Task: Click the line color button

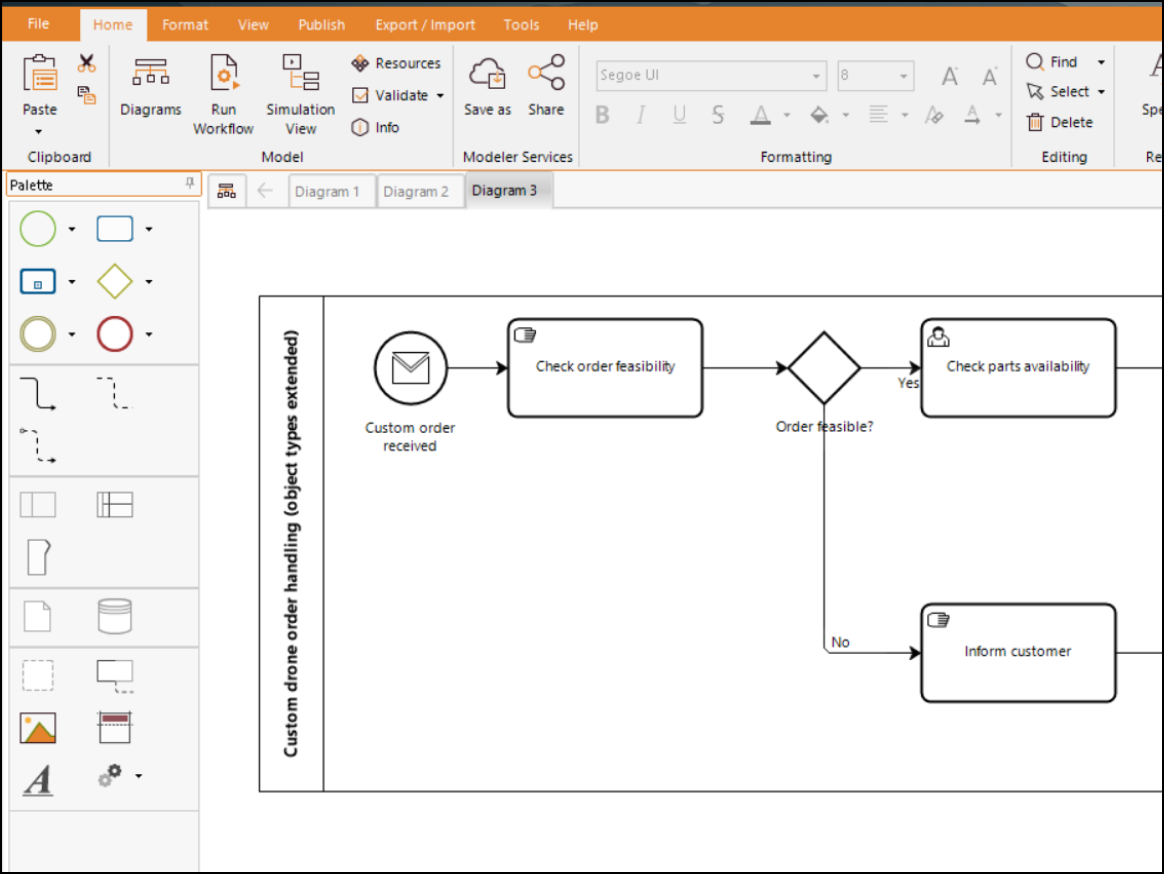Action: coord(972,115)
